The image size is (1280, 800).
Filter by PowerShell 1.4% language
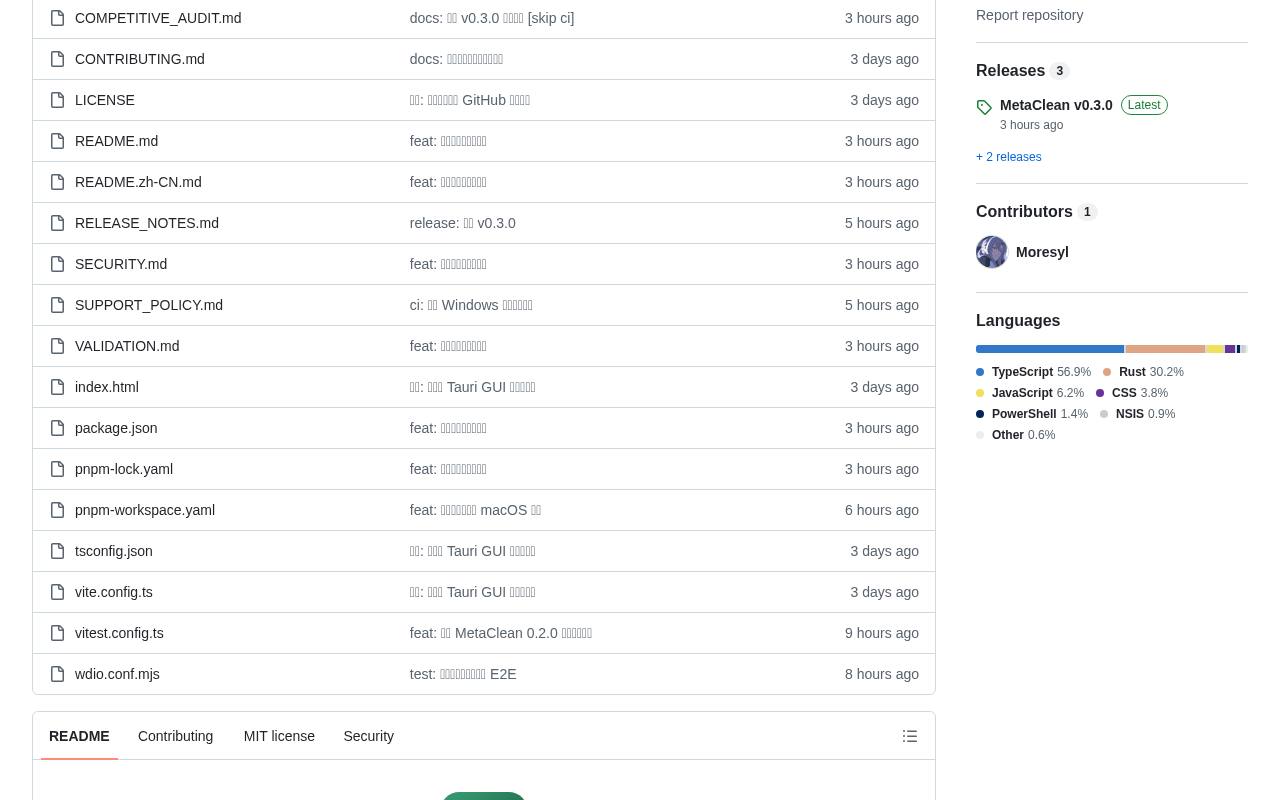pyautogui.click(x=1032, y=414)
